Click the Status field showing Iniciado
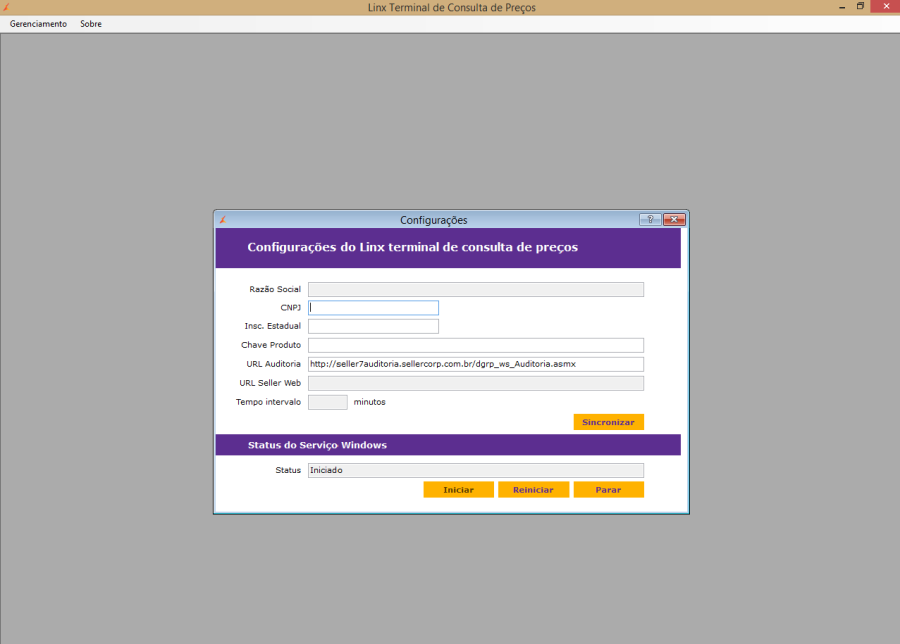 476,470
